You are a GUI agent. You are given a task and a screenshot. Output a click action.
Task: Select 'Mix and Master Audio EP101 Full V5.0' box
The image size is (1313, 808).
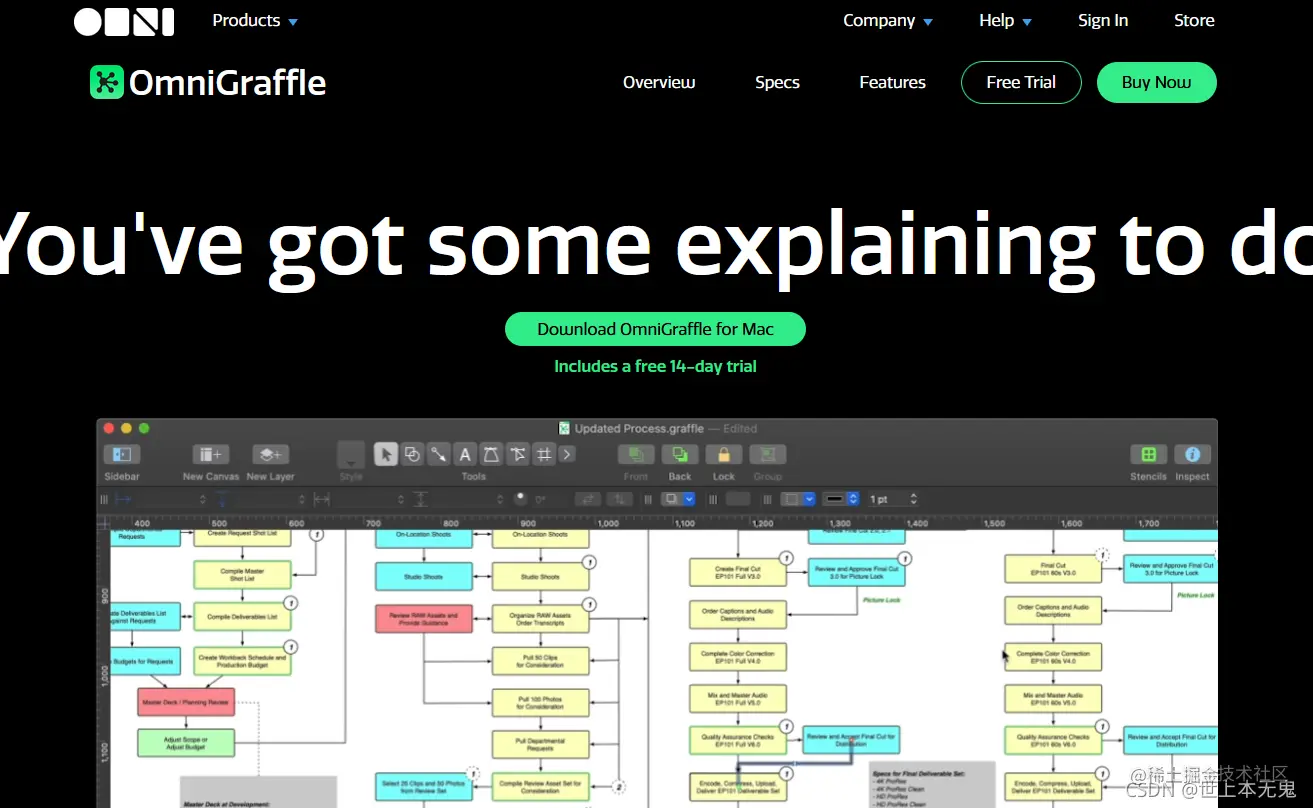click(738, 698)
